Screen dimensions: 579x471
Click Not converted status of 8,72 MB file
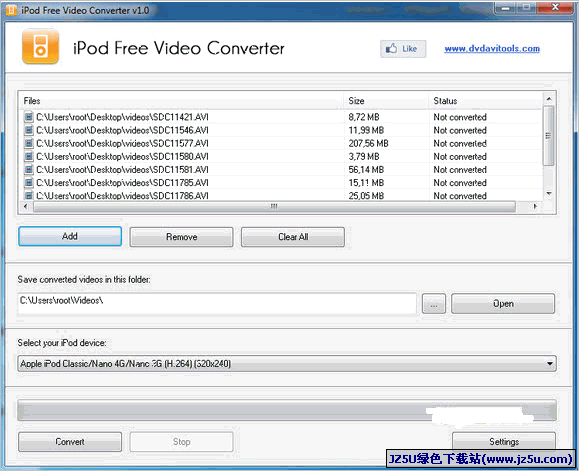[x=460, y=117]
